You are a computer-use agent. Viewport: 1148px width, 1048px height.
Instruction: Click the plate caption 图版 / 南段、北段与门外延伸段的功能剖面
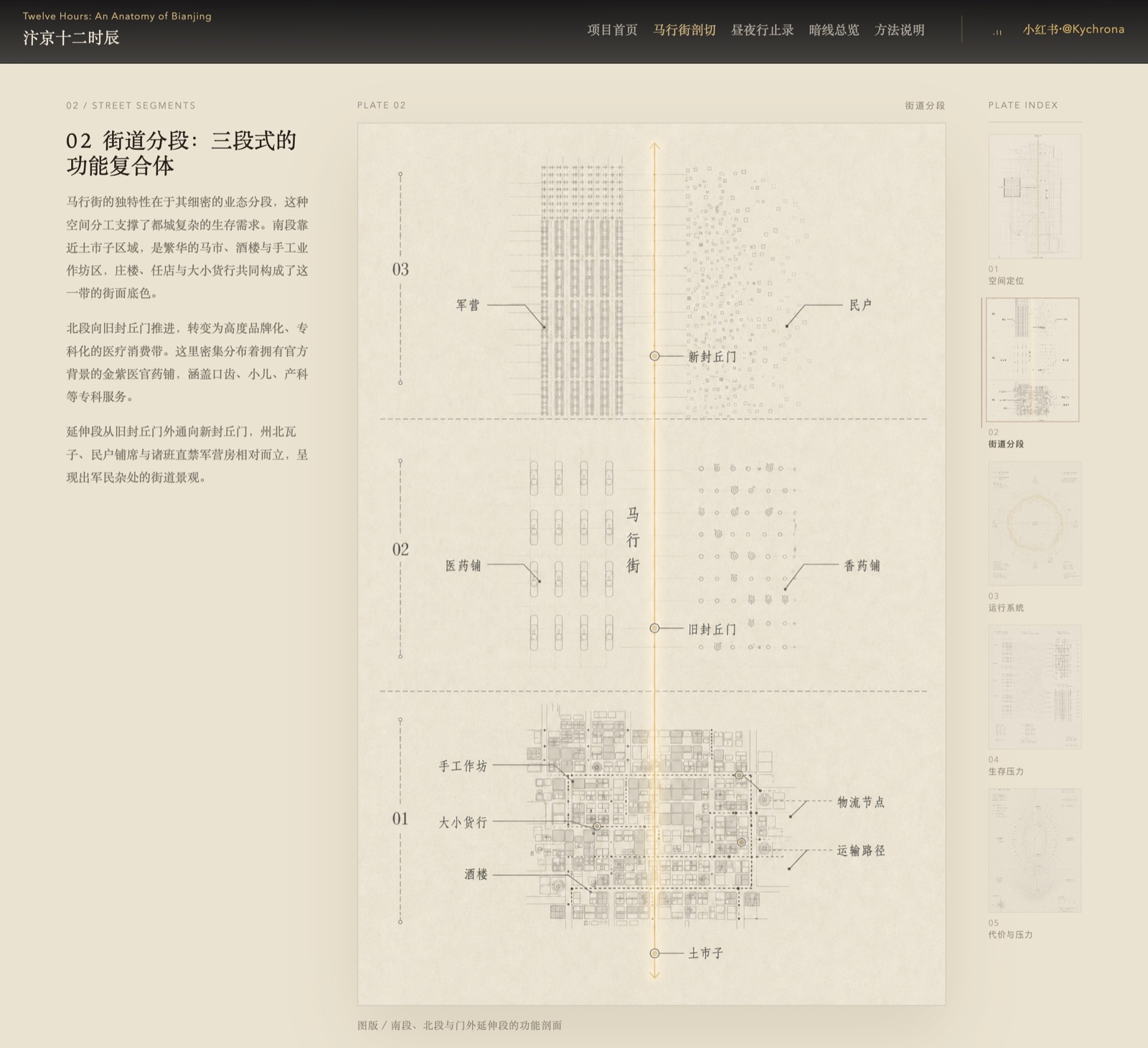pyautogui.click(x=459, y=1025)
